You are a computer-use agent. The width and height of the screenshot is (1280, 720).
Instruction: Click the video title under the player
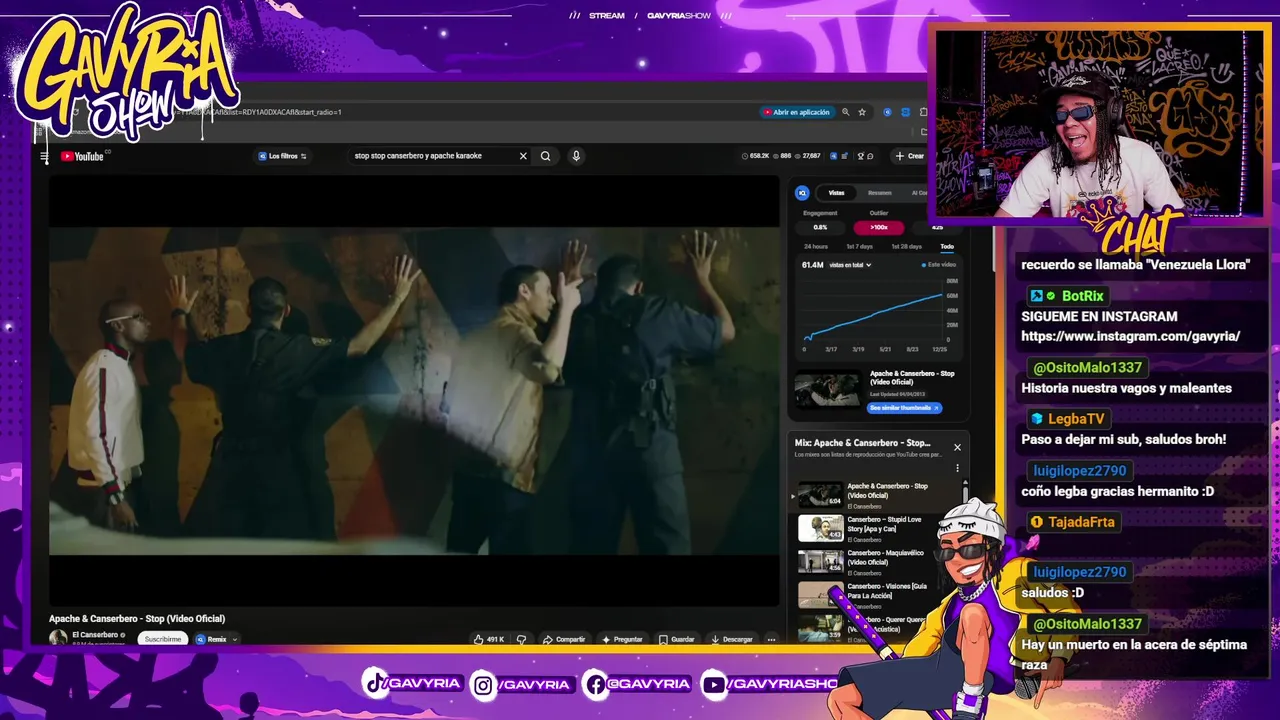[x=137, y=619]
